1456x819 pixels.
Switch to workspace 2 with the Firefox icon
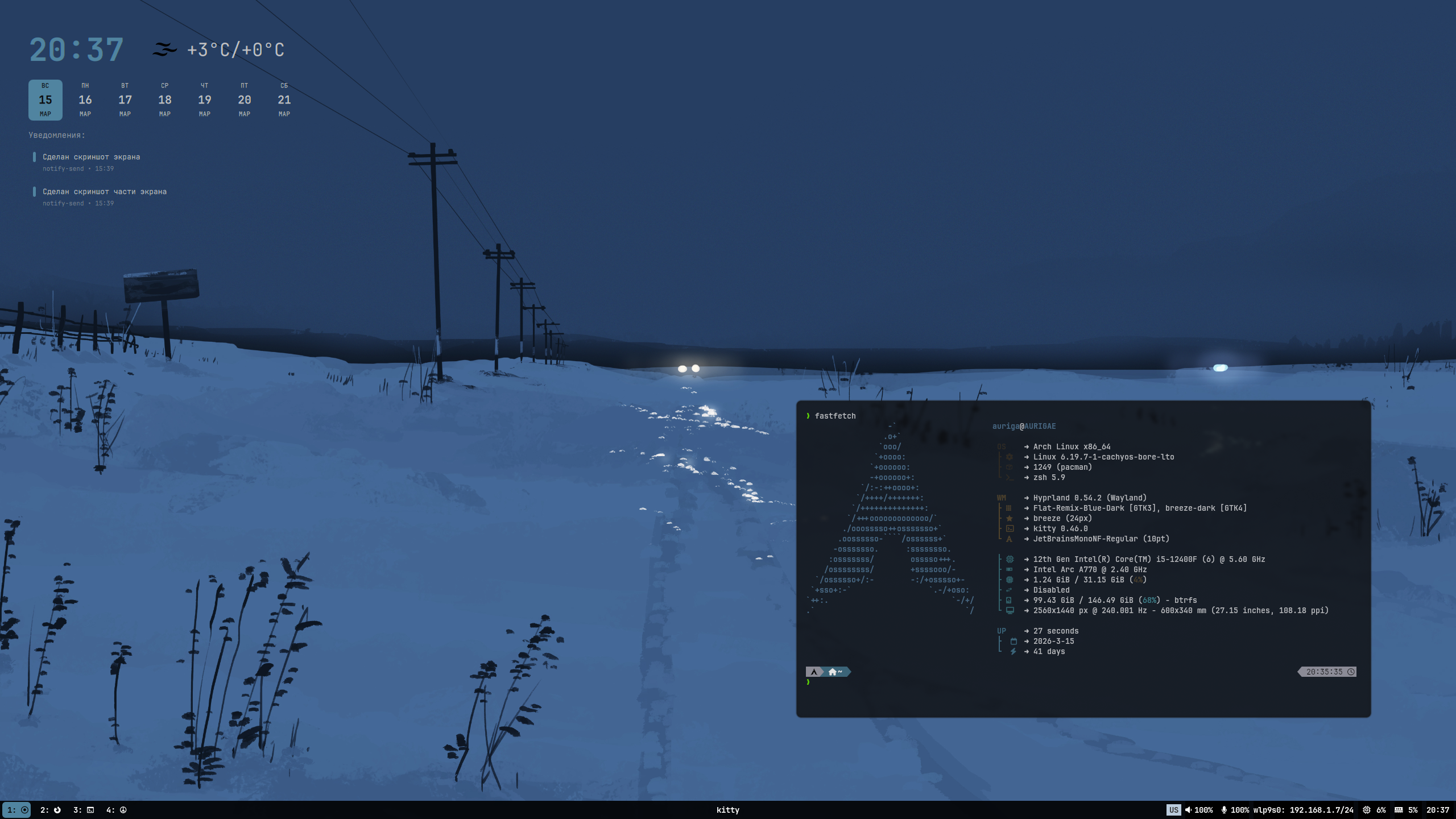tap(51, 810)
